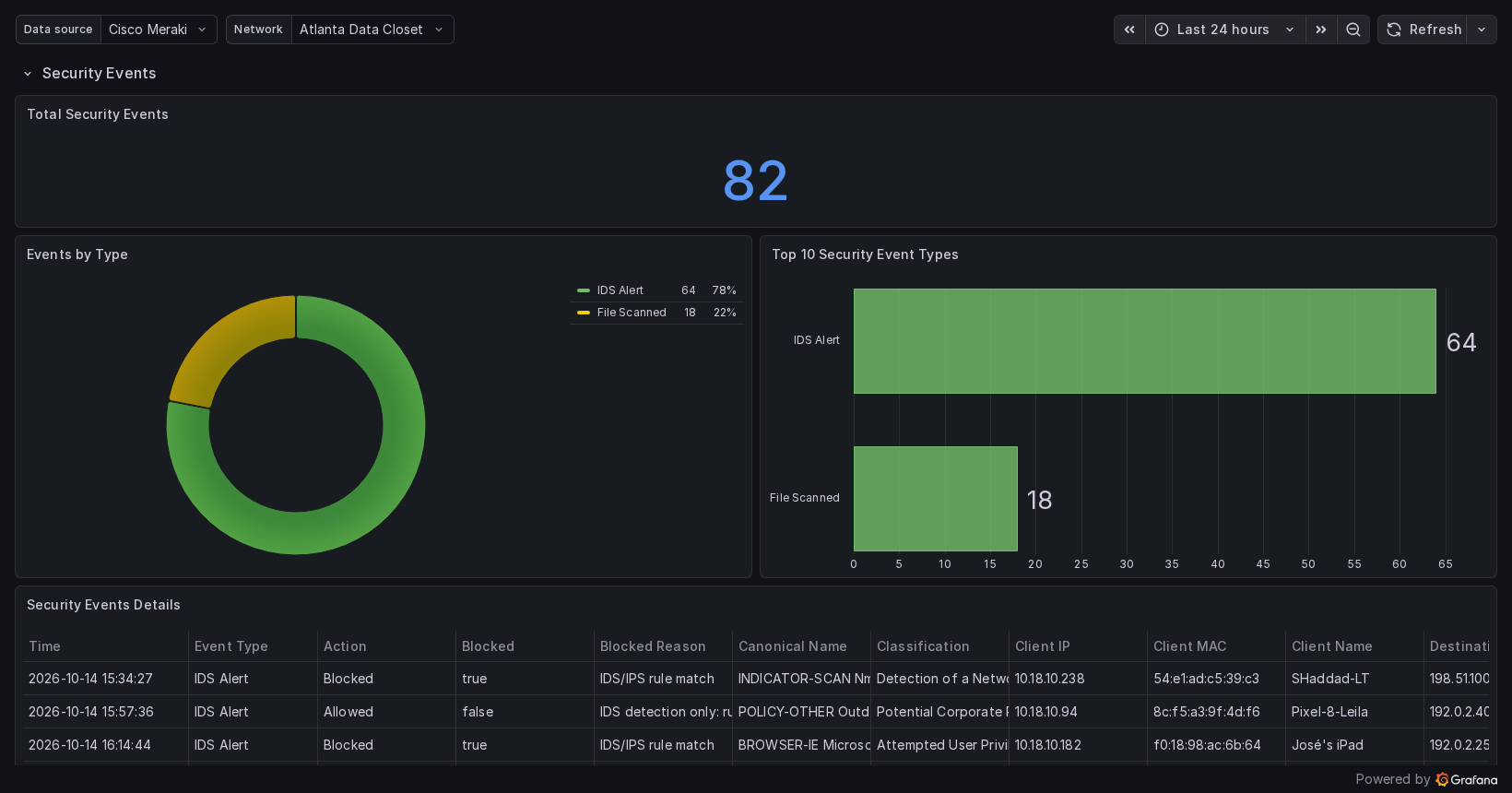Open the Top 10 Security Event Types title
Viewport: 1512px width, 793px height.
[x=865, y=254]
